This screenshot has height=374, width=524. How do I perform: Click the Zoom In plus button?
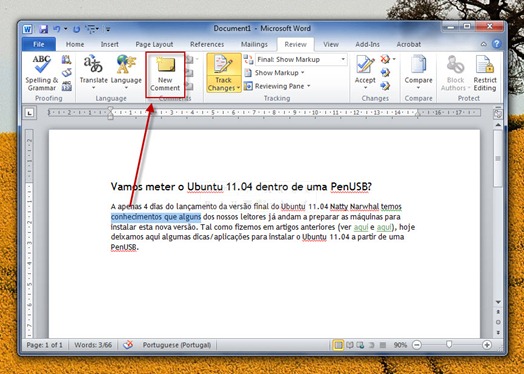pyautogui.click(x=487, y=345)
